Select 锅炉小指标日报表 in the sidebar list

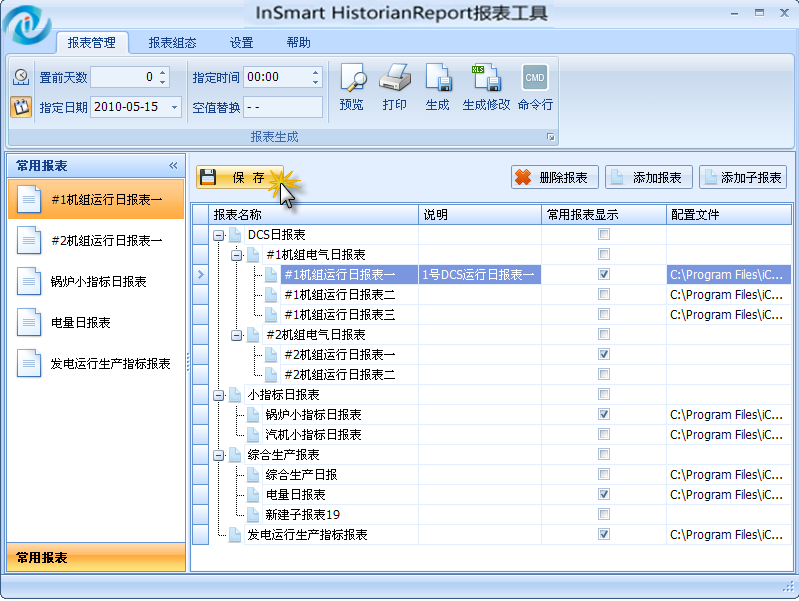tap(96, 281)
